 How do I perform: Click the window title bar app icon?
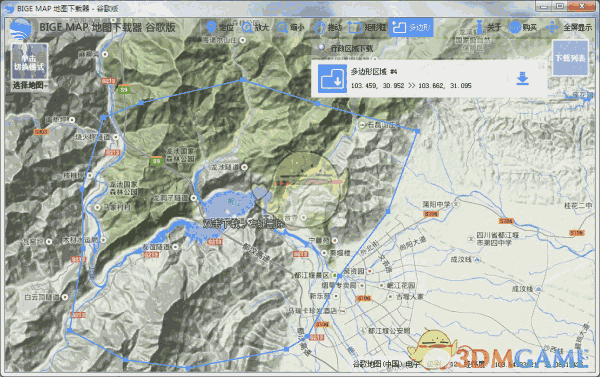click(x=8, y=8)
